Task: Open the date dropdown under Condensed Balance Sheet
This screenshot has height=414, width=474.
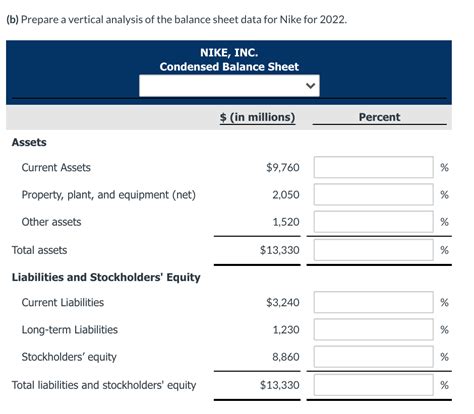Action: click(229, 86)
